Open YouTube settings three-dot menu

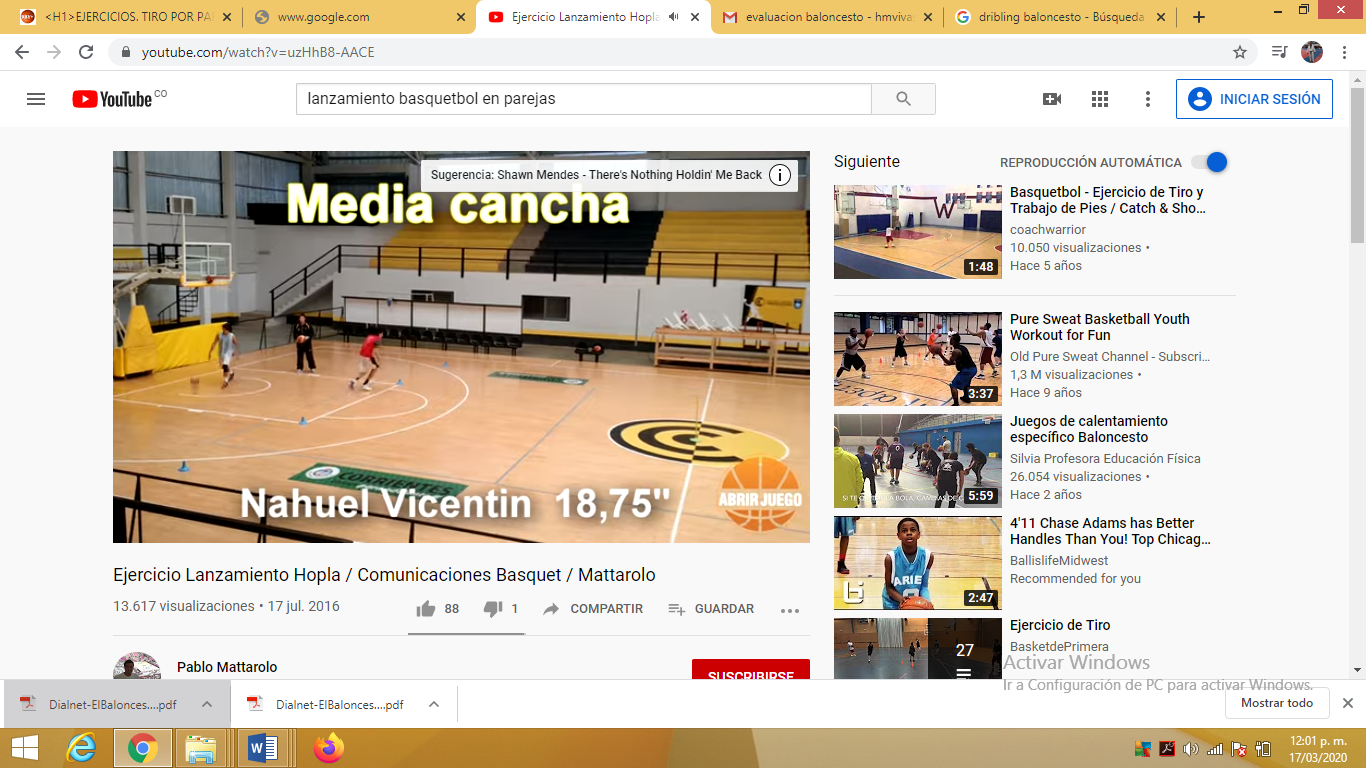click(x=1148, y=99)
